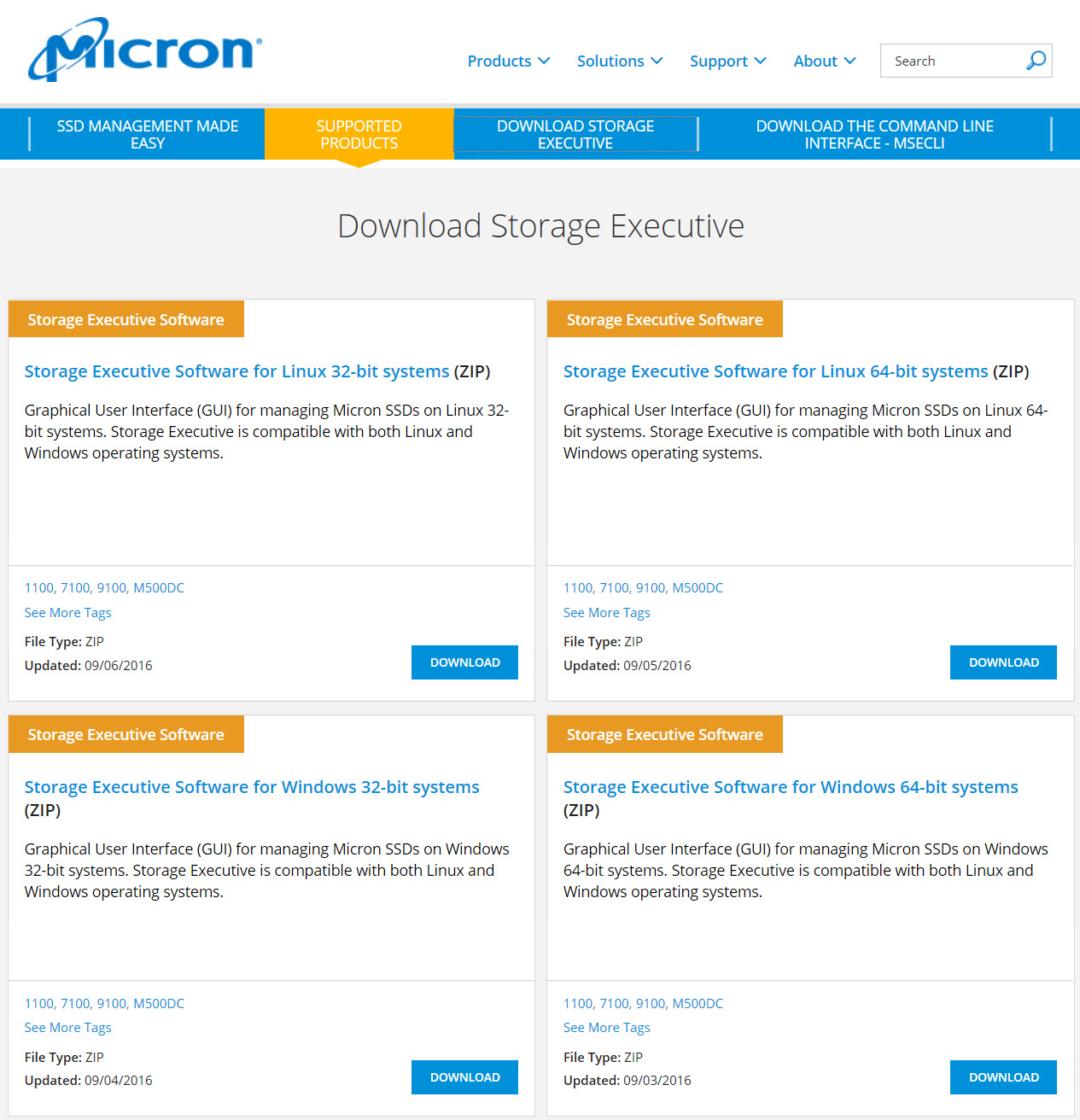Viewport: 1080px width, 1120px height.
Task: Open Storage Executive for Windows 32-bit link
Action: [x=252, y=787]
